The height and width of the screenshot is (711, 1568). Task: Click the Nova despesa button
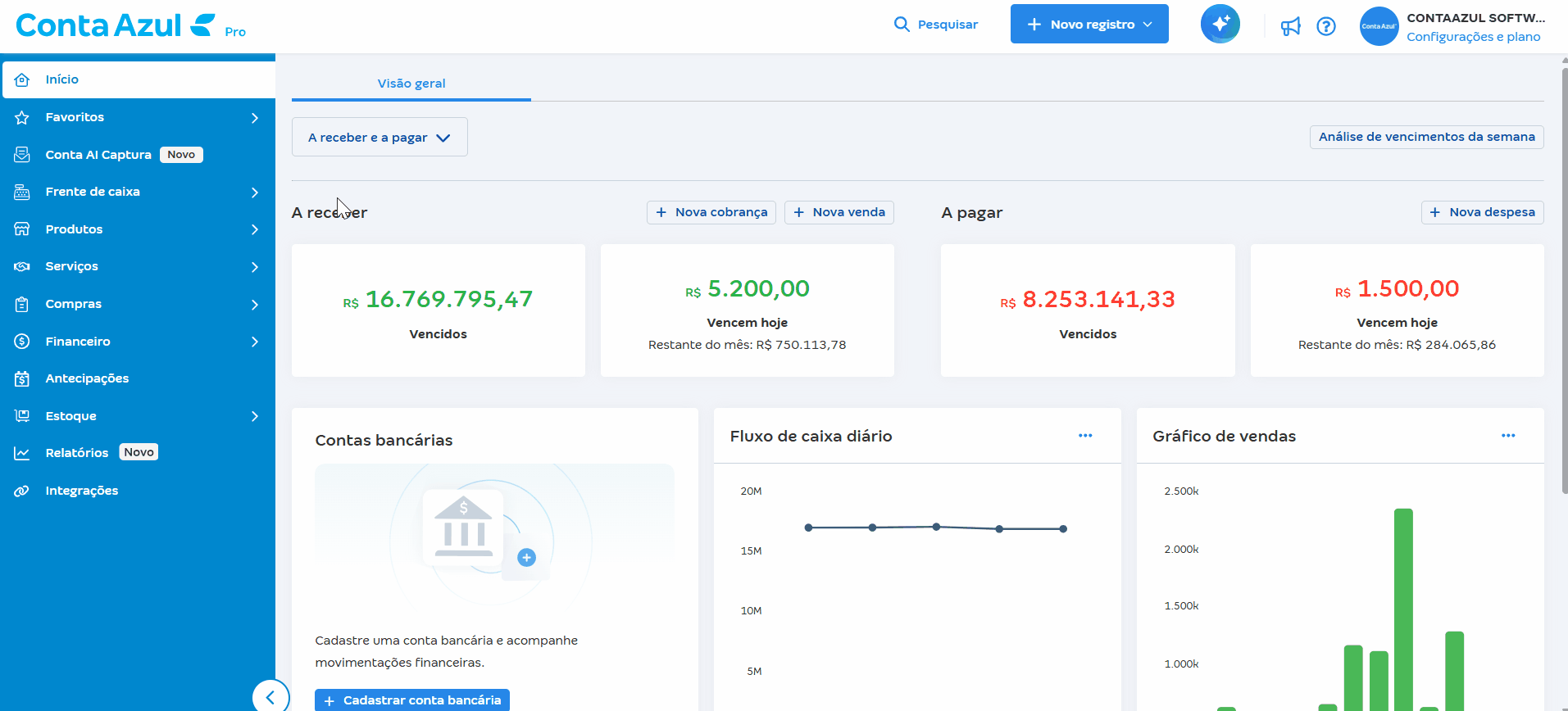pos(1483,212)
